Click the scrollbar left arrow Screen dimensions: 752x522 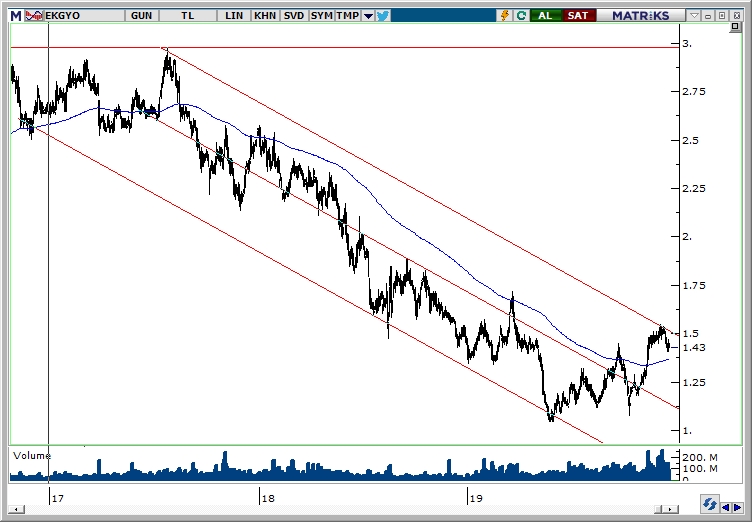click(16, 509)
